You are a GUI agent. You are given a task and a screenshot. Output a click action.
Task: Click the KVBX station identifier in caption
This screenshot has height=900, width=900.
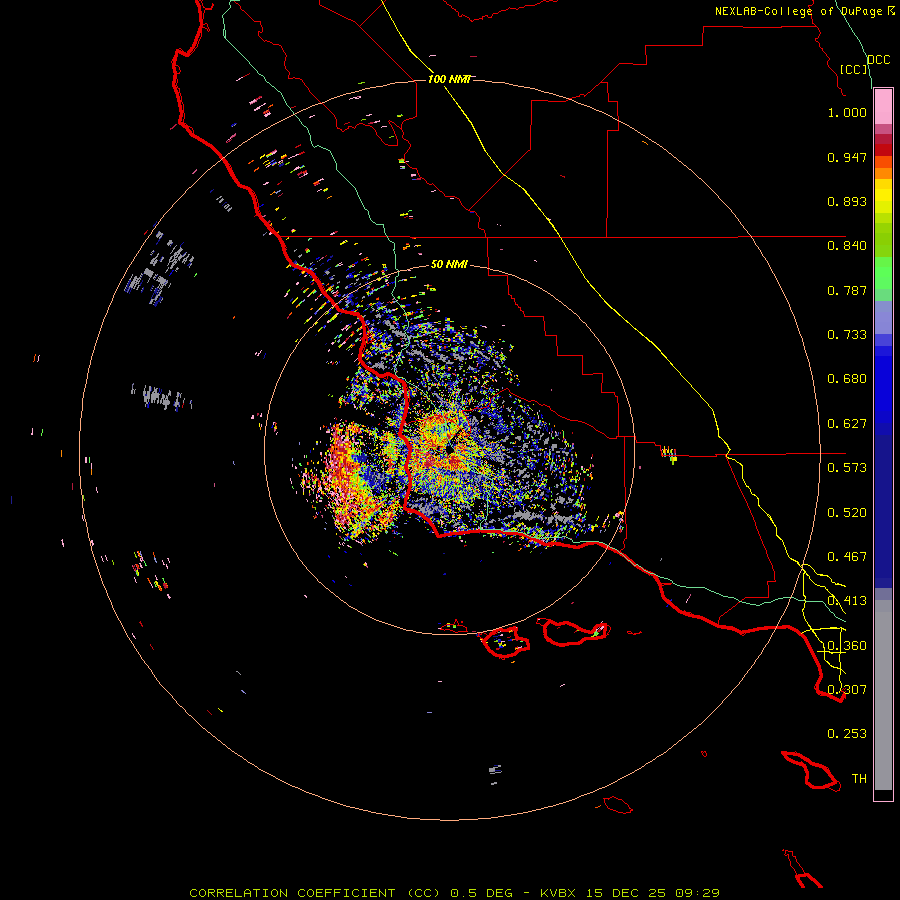click(x=557, y=893)
